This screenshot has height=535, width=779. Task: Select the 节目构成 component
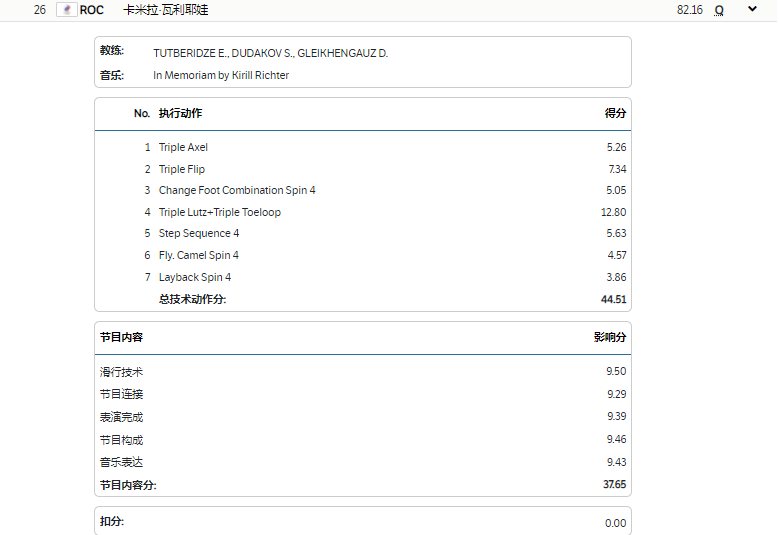click(x=121, y=440)
